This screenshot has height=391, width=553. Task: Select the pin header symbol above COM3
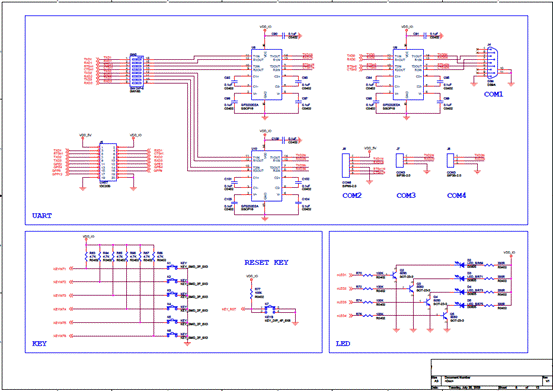400,161
